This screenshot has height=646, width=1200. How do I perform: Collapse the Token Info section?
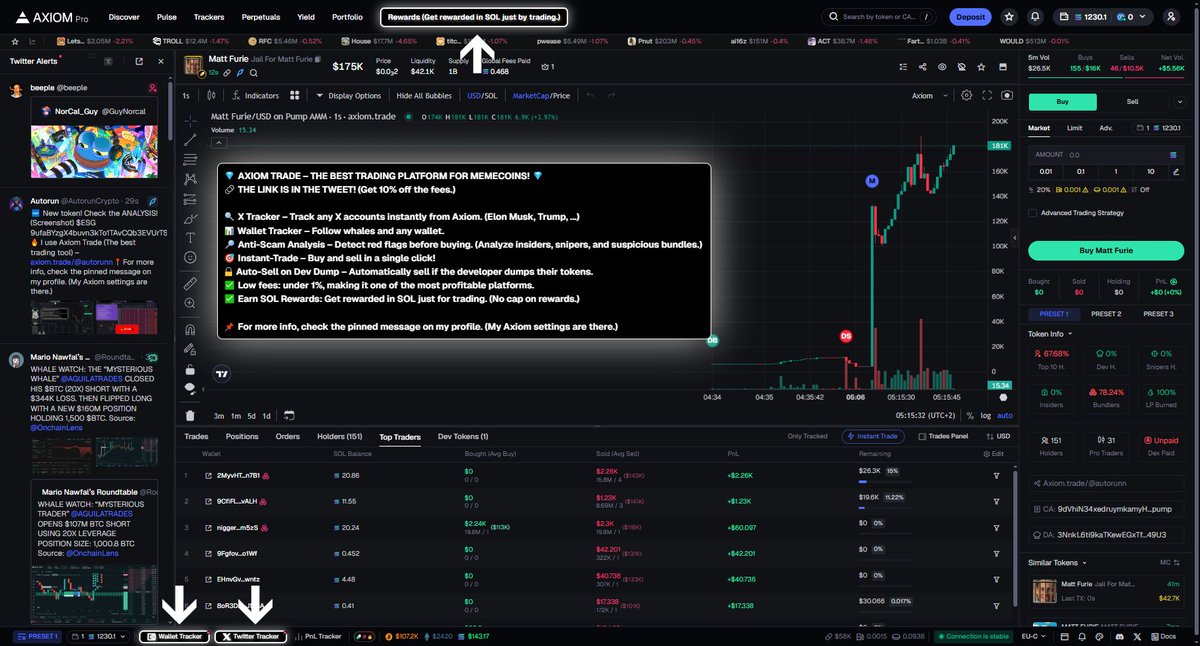click(x=1050, y=333)
